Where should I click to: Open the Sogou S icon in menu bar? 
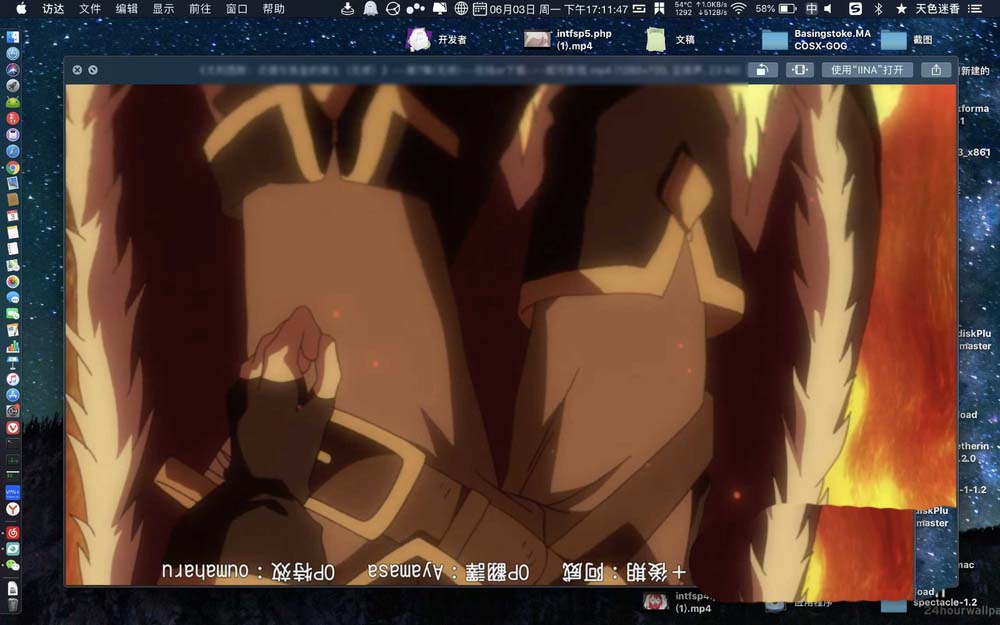point(855,8)
